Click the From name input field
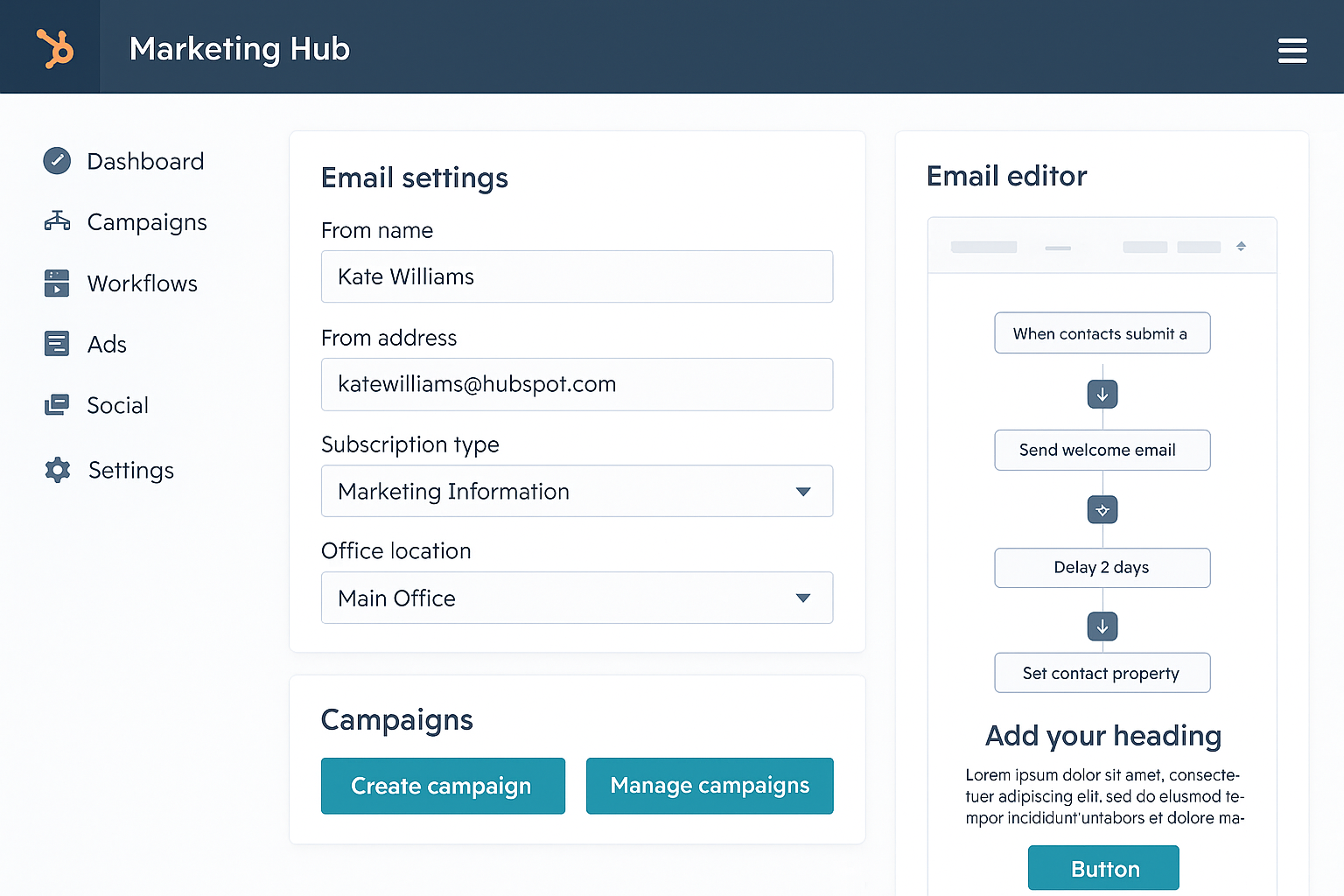 pos(577,276)
